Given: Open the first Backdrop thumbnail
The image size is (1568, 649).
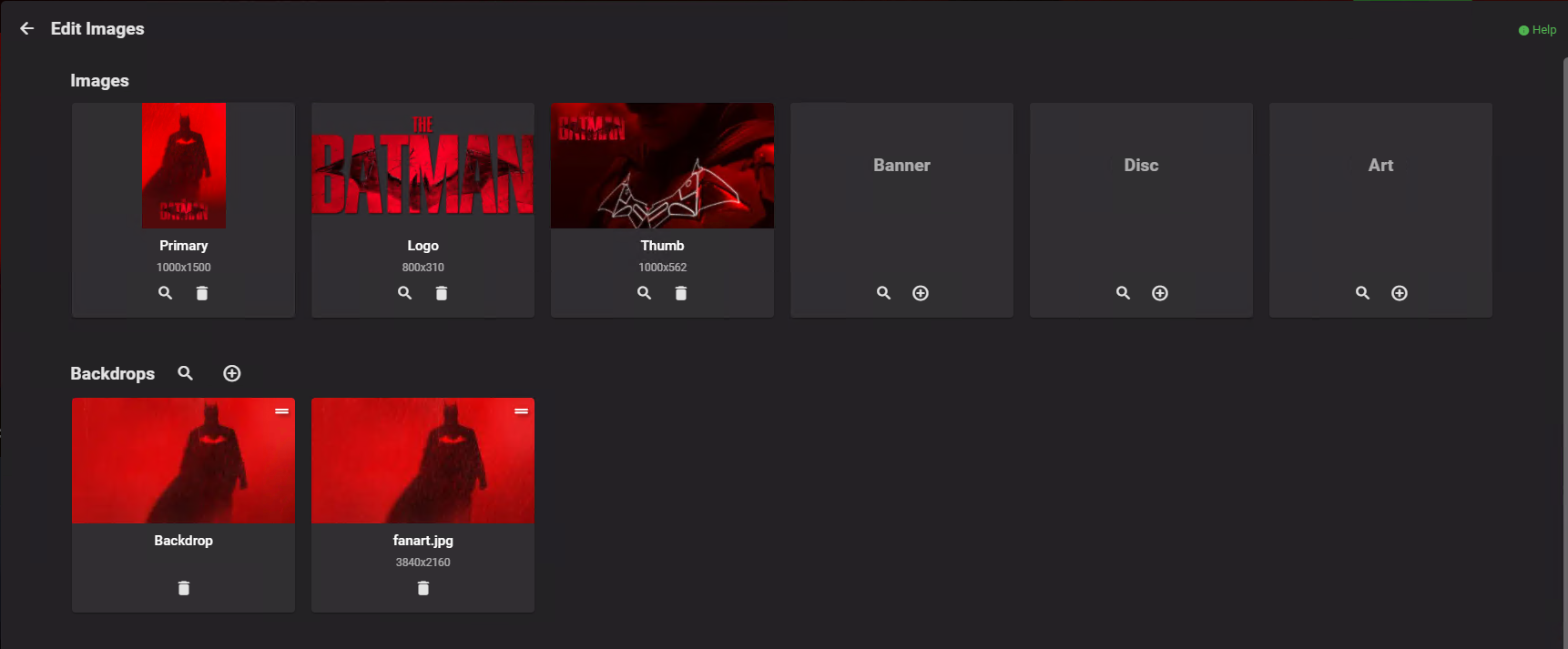Looking at the screenshot, I should point(183,461).
